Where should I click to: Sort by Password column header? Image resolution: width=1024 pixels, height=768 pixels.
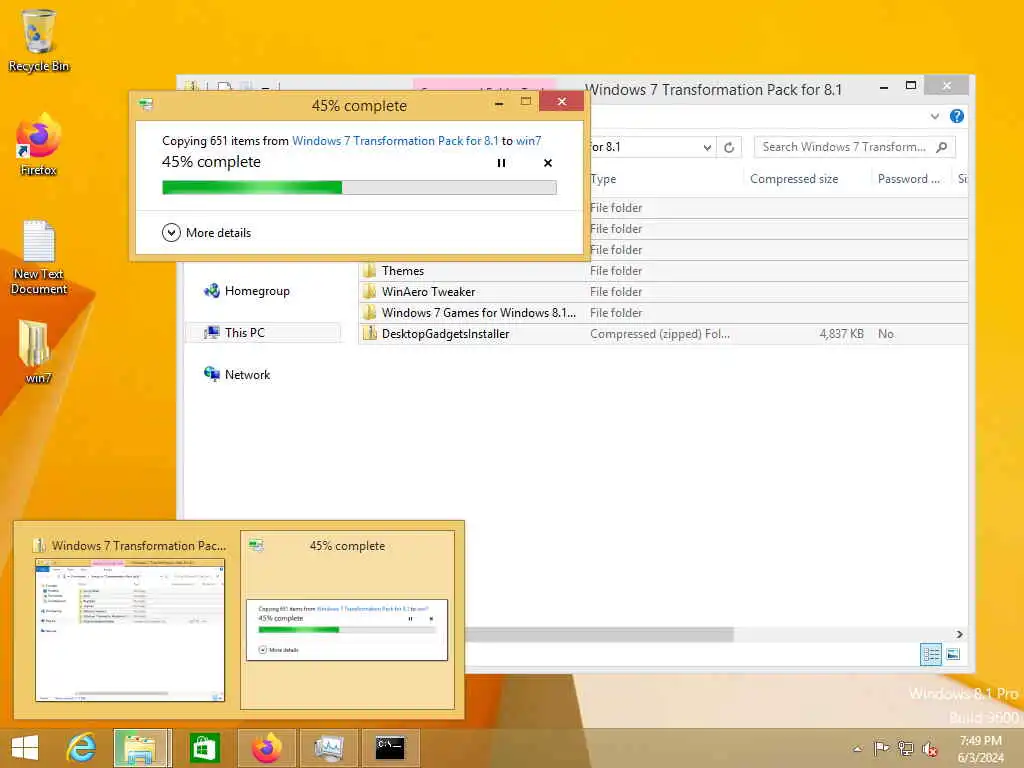point(908,179)
